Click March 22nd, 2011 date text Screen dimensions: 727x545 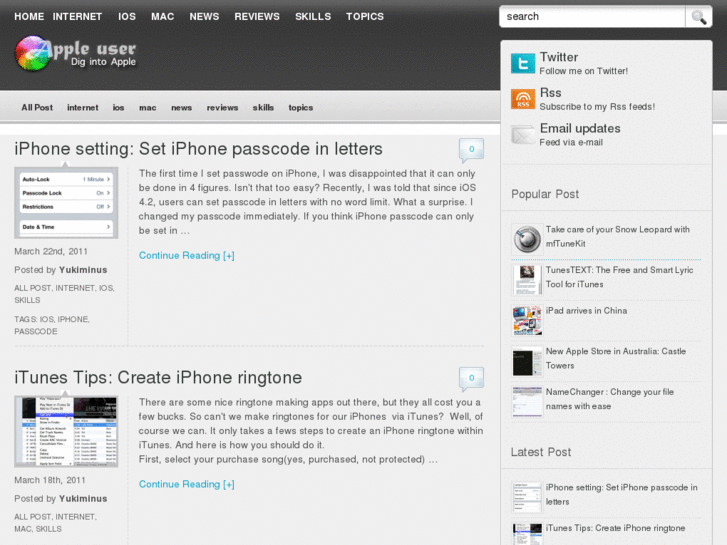point(51,251)
